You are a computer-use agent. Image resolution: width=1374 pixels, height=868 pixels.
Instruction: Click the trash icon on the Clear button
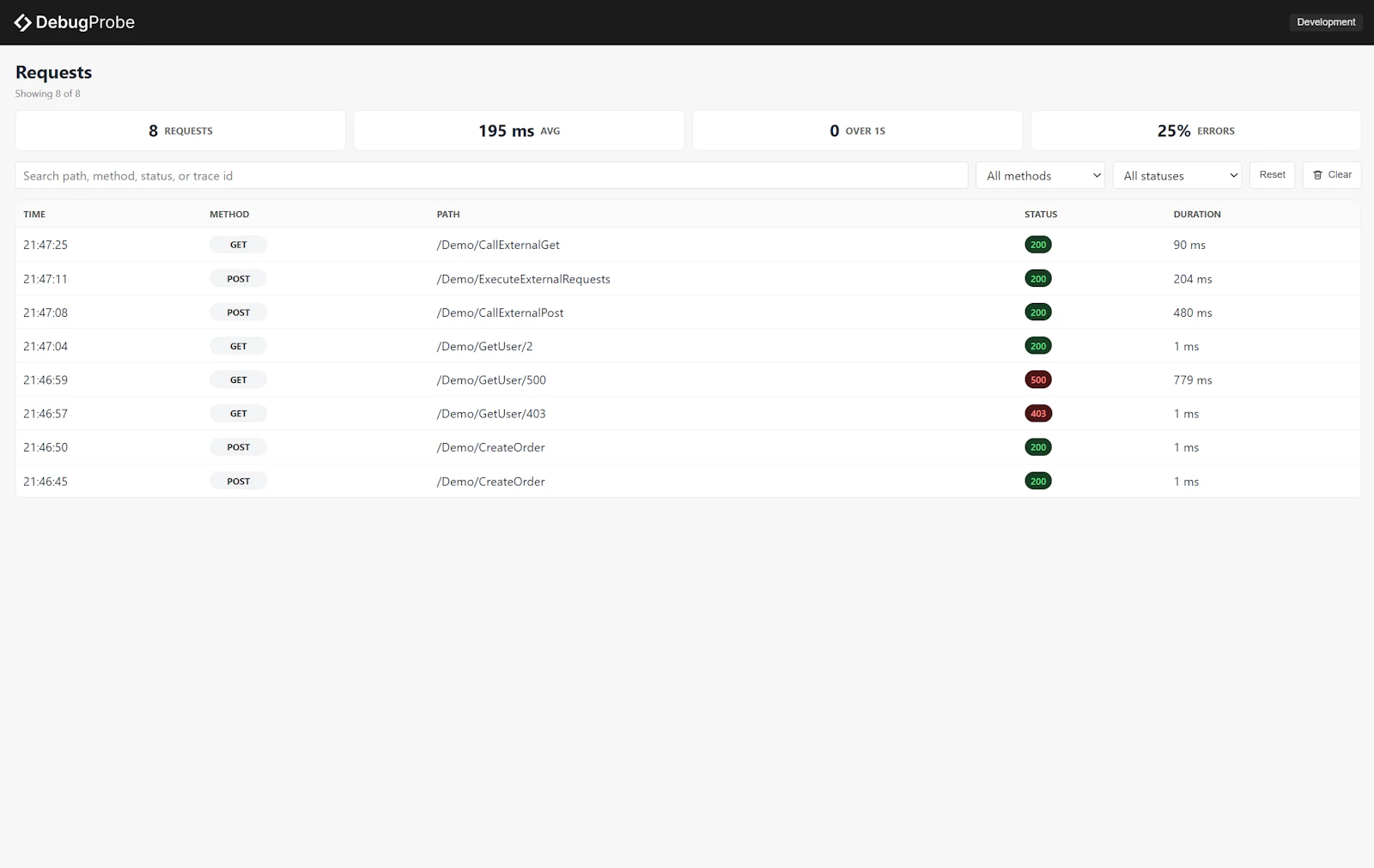tap(1317, 175)
